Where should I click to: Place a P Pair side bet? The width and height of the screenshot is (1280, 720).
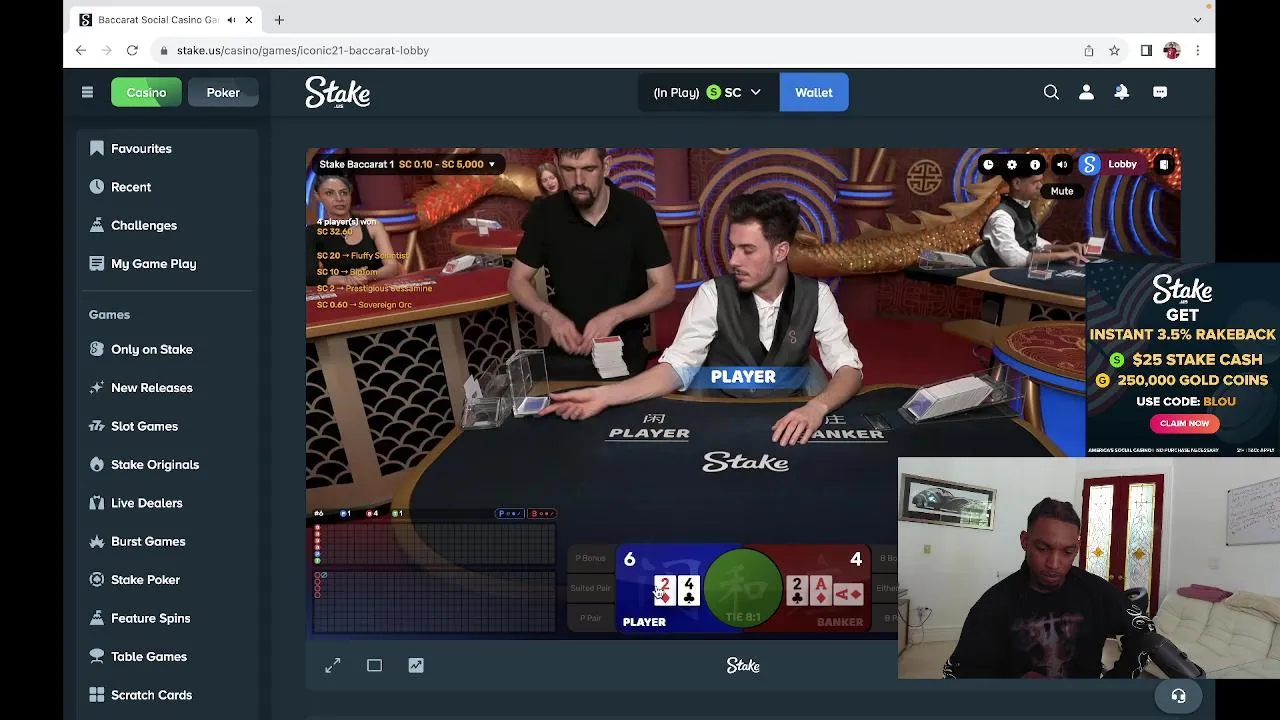(x=591, y=618)
